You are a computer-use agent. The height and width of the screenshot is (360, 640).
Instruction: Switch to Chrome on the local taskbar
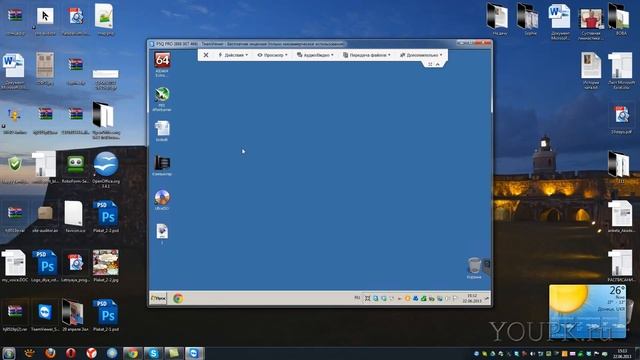[x=132, y=353]
